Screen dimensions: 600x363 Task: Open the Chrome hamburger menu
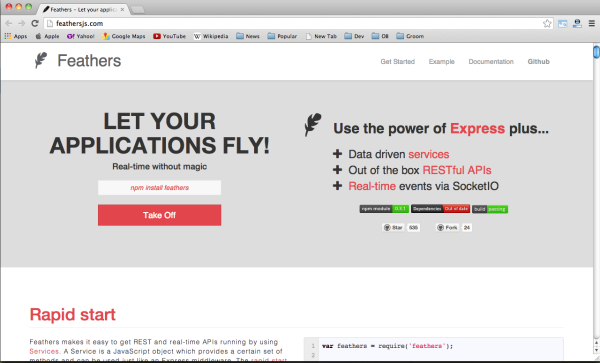(592, 23)
